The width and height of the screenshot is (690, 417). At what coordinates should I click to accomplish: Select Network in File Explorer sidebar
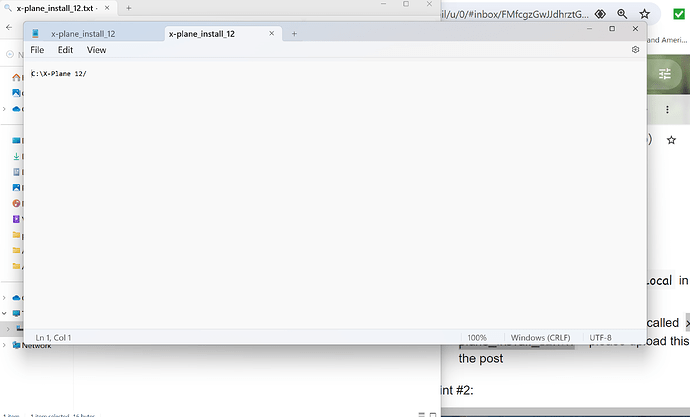(32, 345)
